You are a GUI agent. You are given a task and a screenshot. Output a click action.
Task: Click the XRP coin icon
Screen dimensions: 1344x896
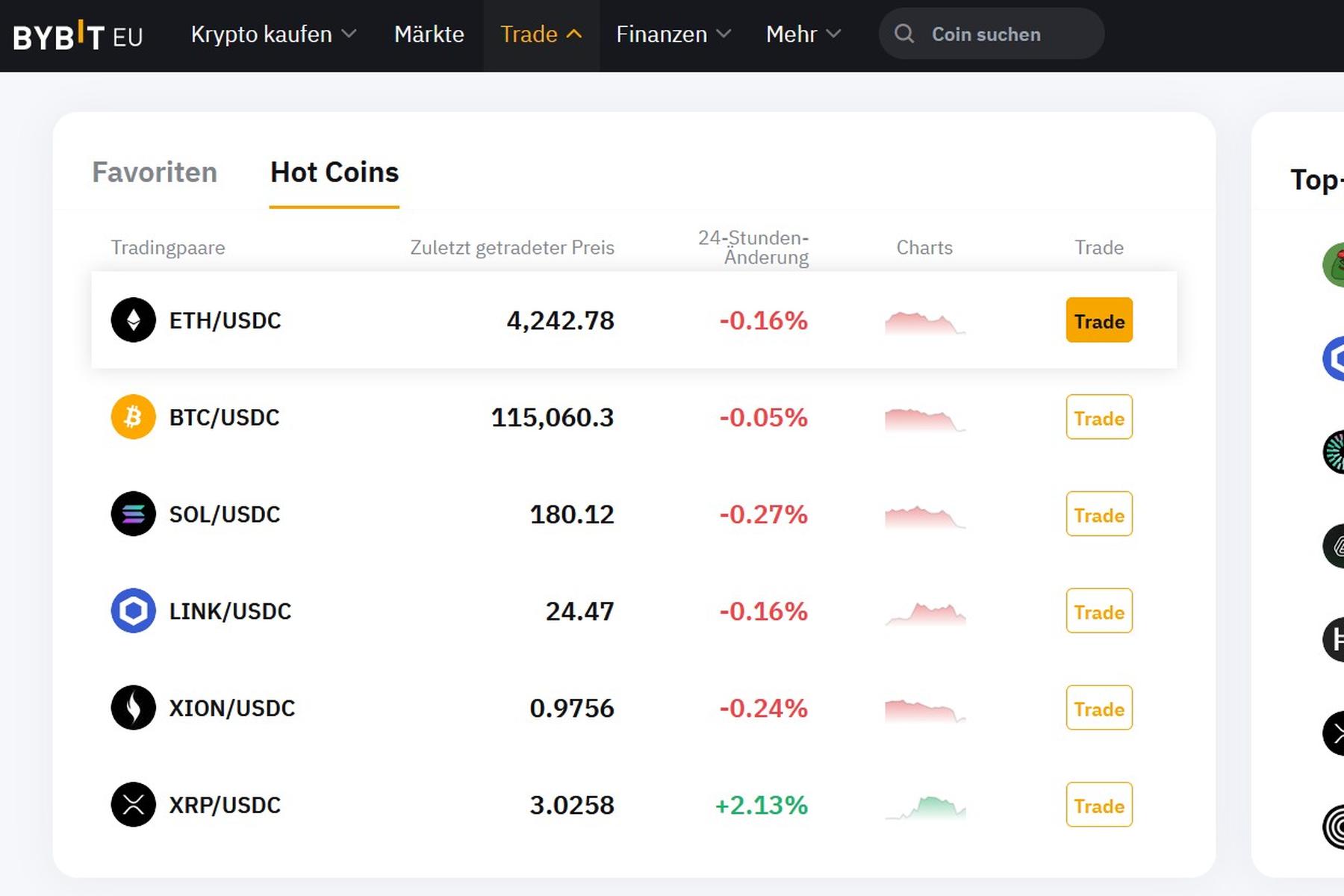134,805
